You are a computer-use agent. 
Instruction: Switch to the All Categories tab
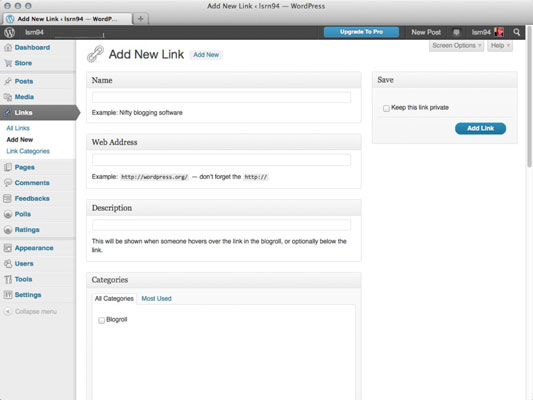click(114, 299)
